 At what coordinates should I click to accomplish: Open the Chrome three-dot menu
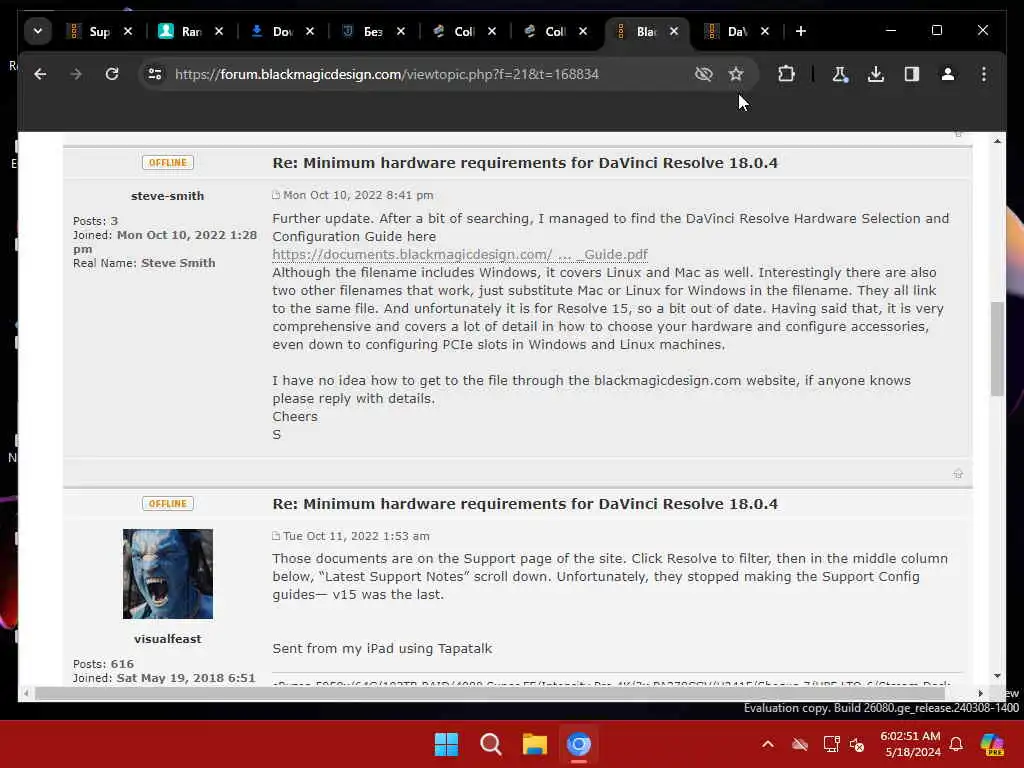984,74
